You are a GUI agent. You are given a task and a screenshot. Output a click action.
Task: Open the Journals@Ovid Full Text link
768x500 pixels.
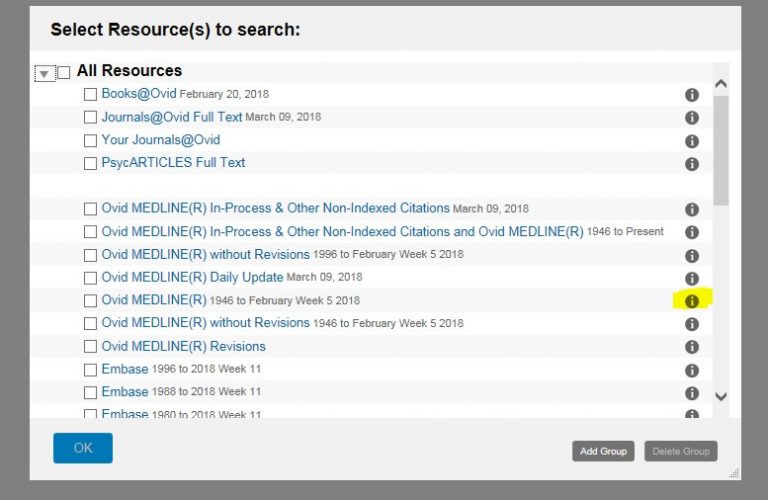click(171, 117)
